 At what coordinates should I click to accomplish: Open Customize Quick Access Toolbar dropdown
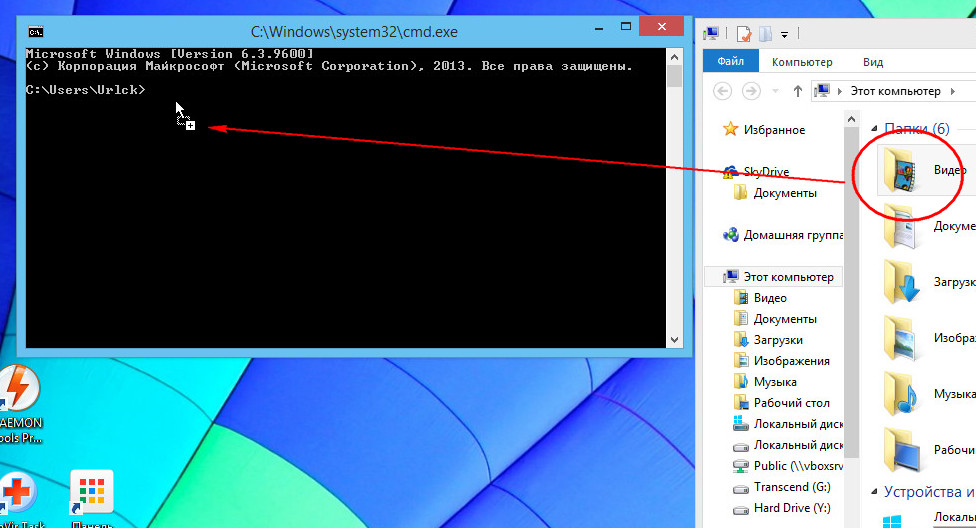pos(784,35)
